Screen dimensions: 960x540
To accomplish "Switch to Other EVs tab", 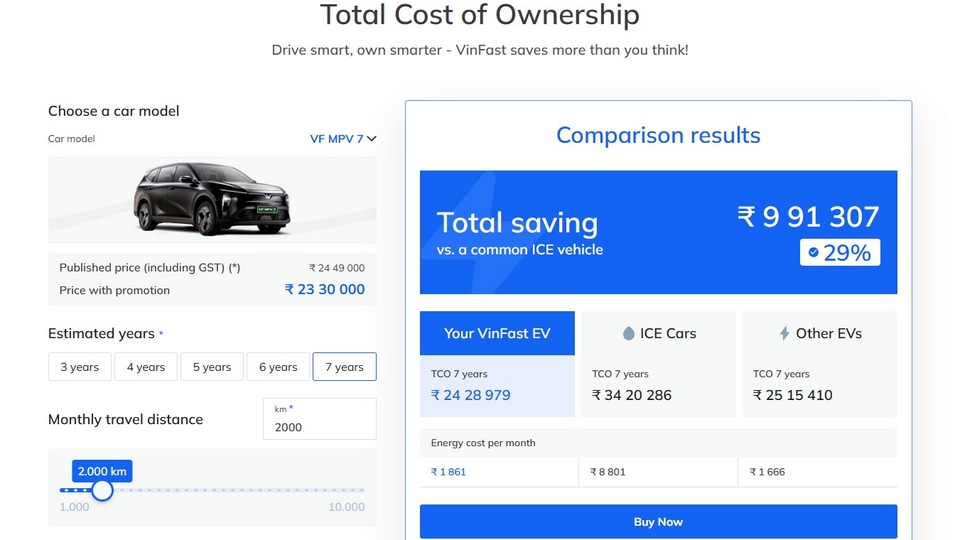I will click(819, 333).
